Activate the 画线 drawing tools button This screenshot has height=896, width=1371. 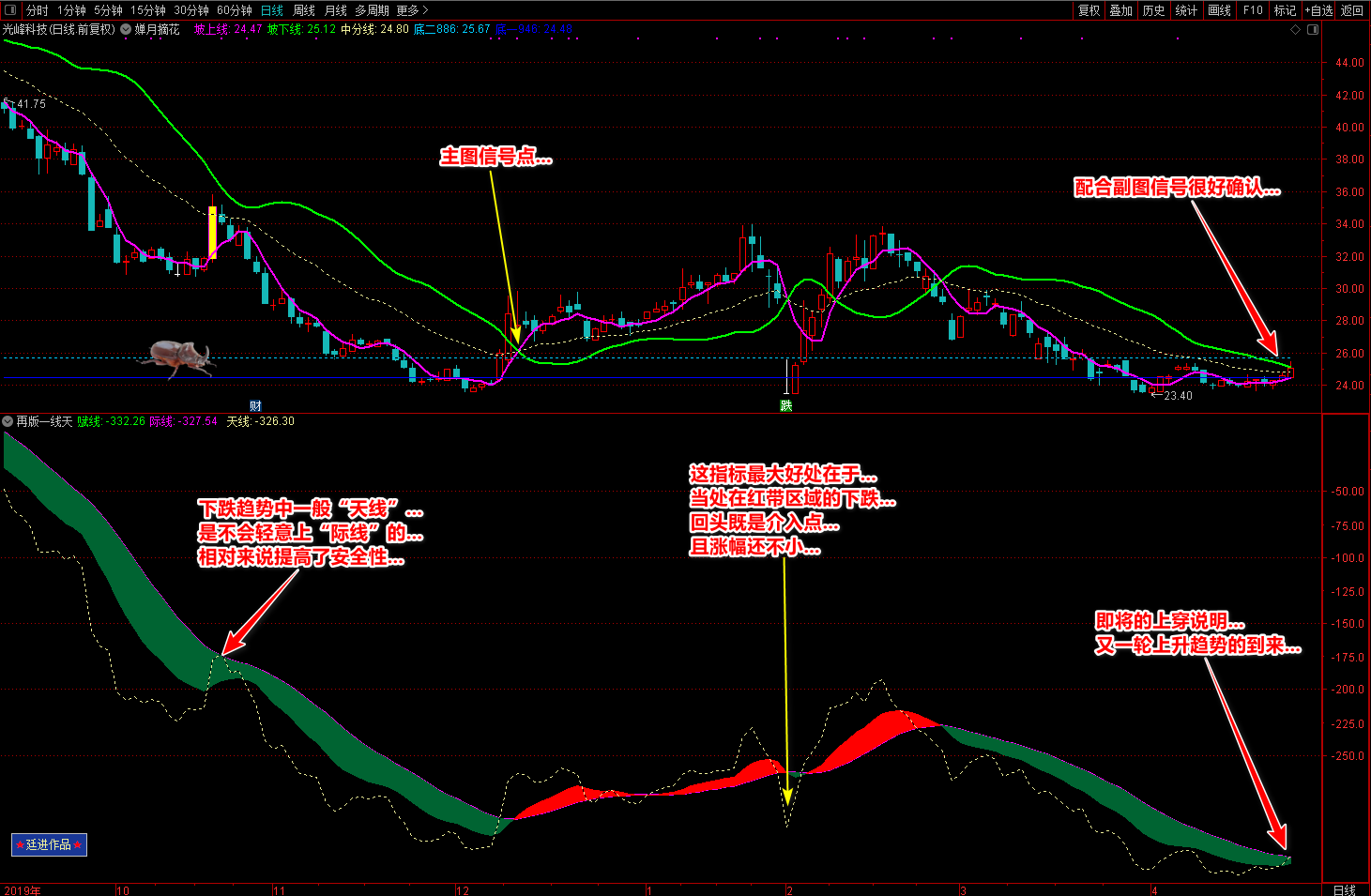click(x=1220, y=10)
